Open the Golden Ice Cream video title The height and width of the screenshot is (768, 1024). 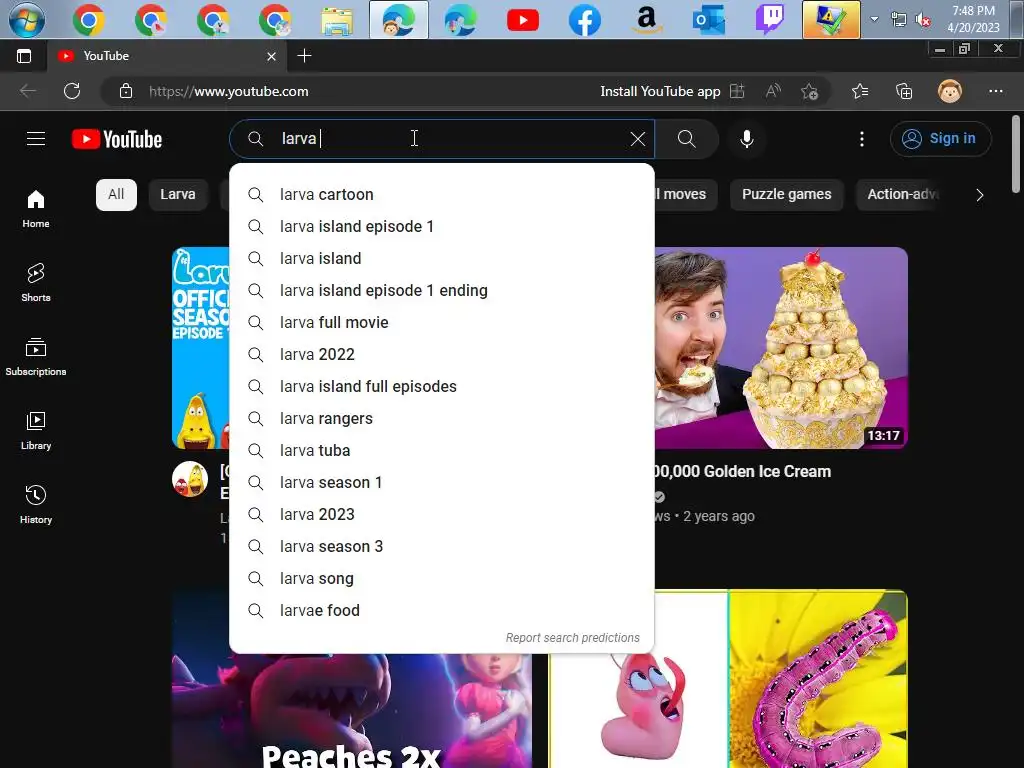pos(743,472)
